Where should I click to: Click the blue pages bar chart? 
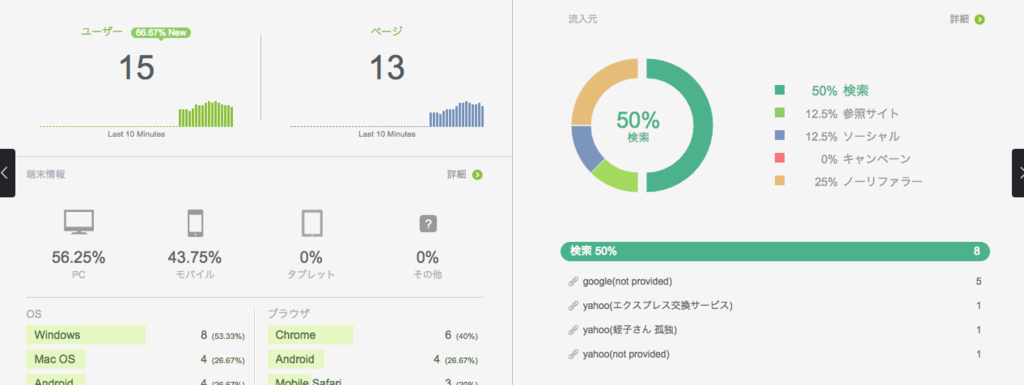pos(456,114)
